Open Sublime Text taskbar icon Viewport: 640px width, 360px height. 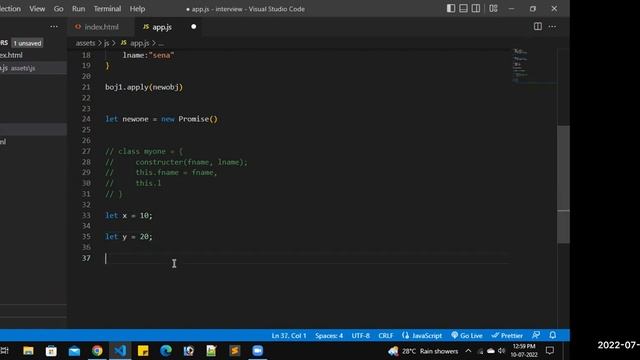pyautogui.click(x=235, y=351)
